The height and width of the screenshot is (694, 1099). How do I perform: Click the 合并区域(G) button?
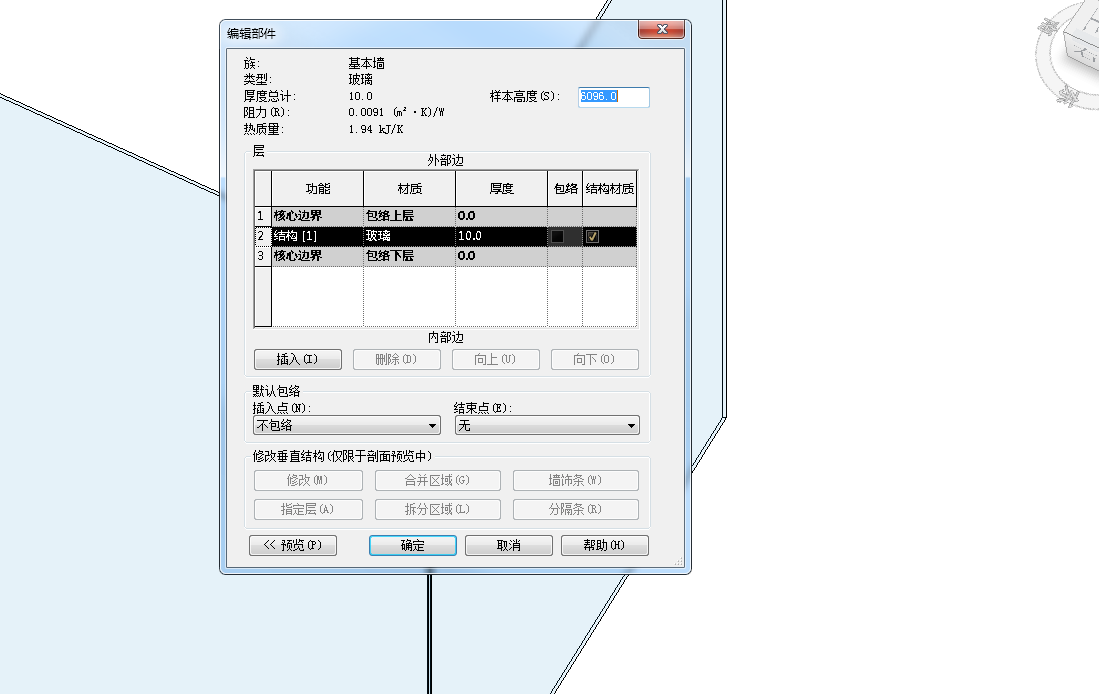point(437,480)
